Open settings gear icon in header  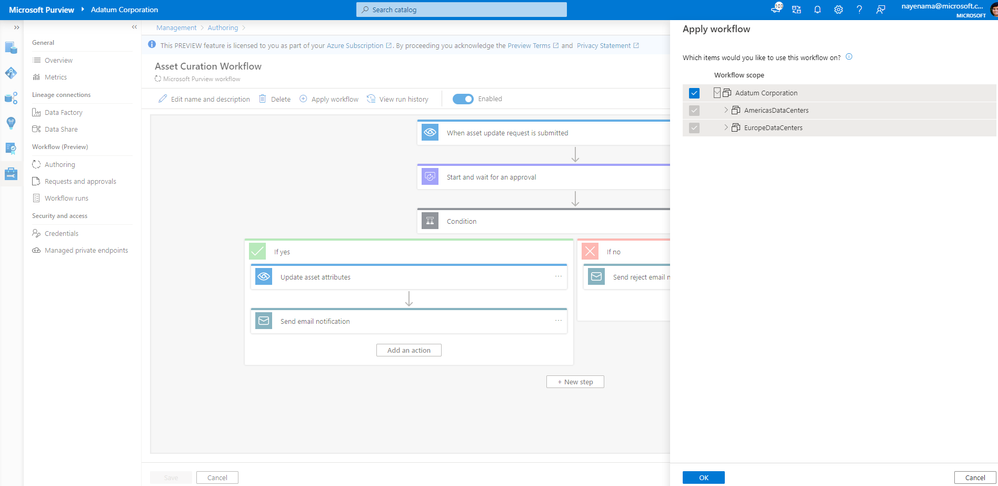(838, 10)
